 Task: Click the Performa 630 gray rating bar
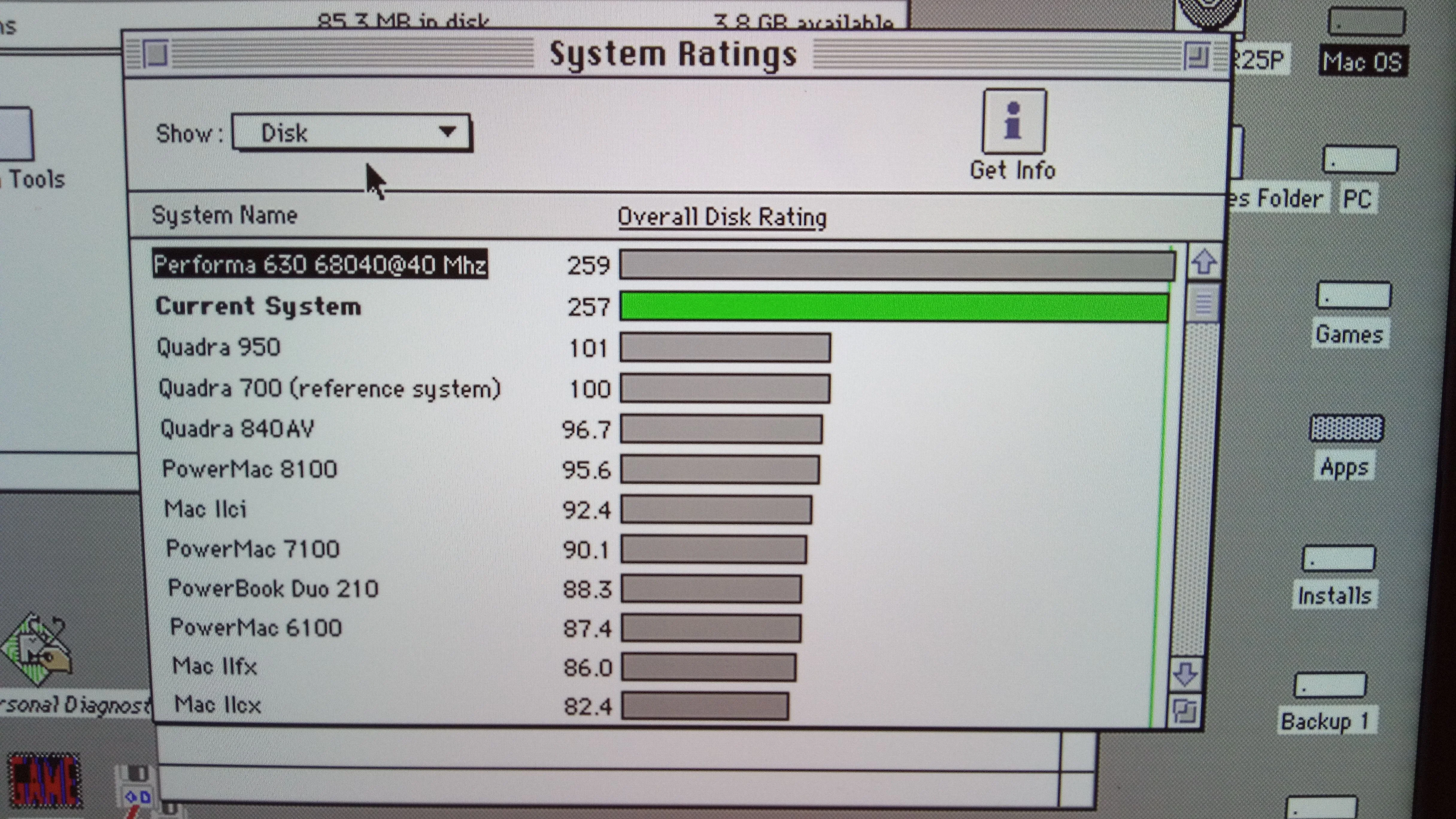(897, 266)
